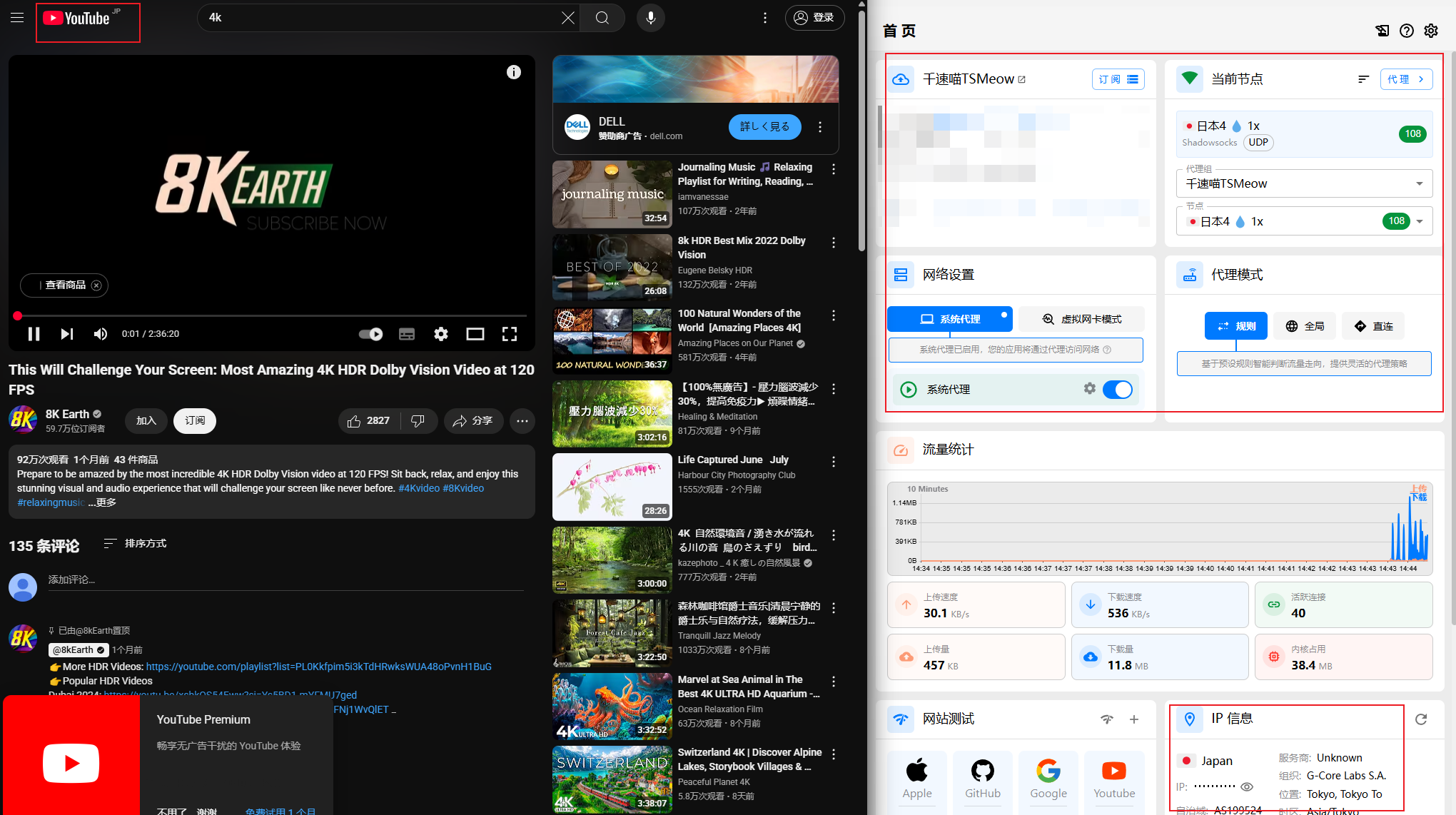Screen dimensions: 1456x815
Task: Select 规则 proxy mode
Action: [x=1236, y=326]
